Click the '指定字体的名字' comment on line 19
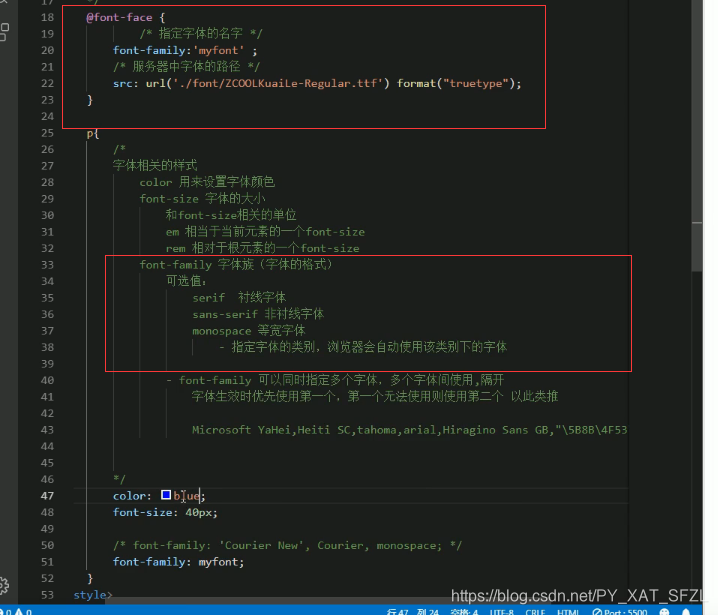The height and width of the screenshot is (615, 718). [201, 33]
